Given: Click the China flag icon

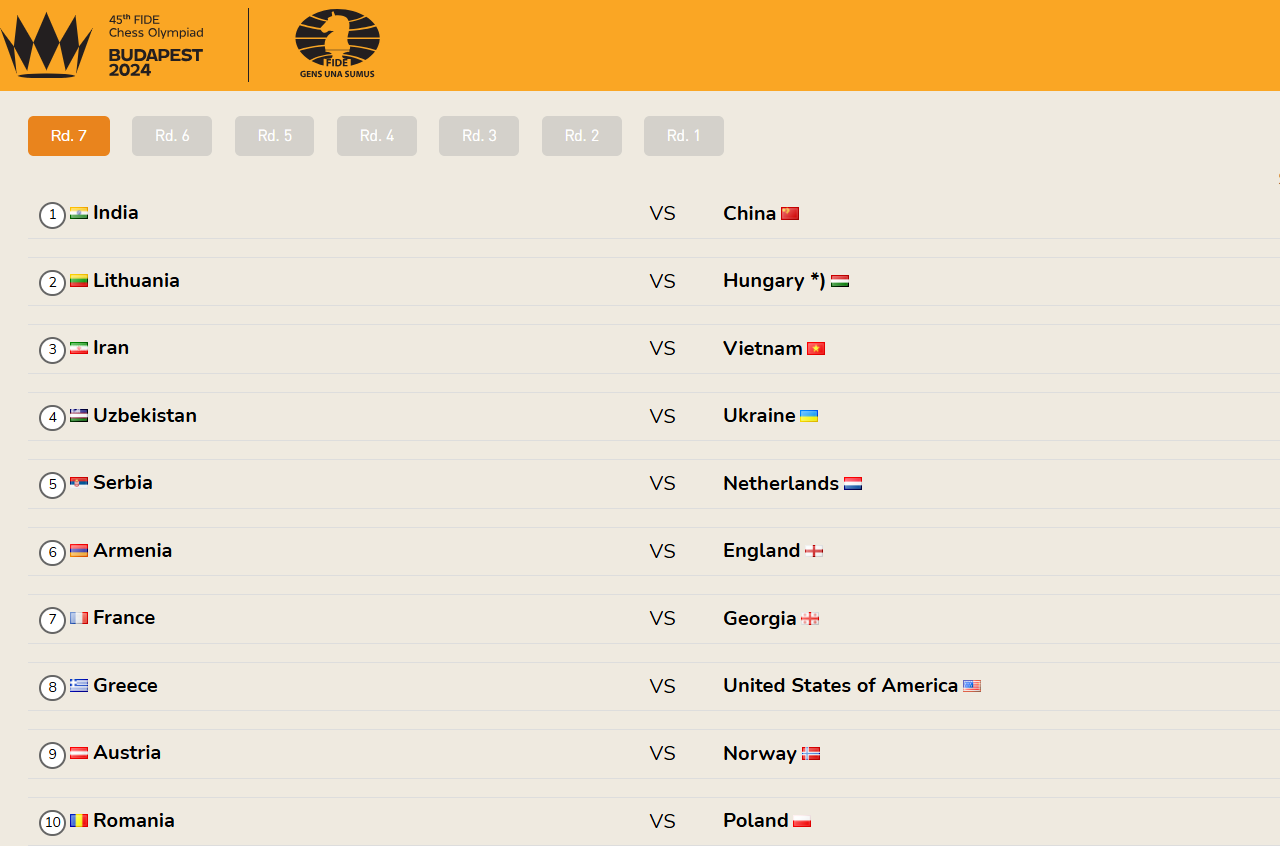Looking at the screenshot, I should [x=790, y=213].
